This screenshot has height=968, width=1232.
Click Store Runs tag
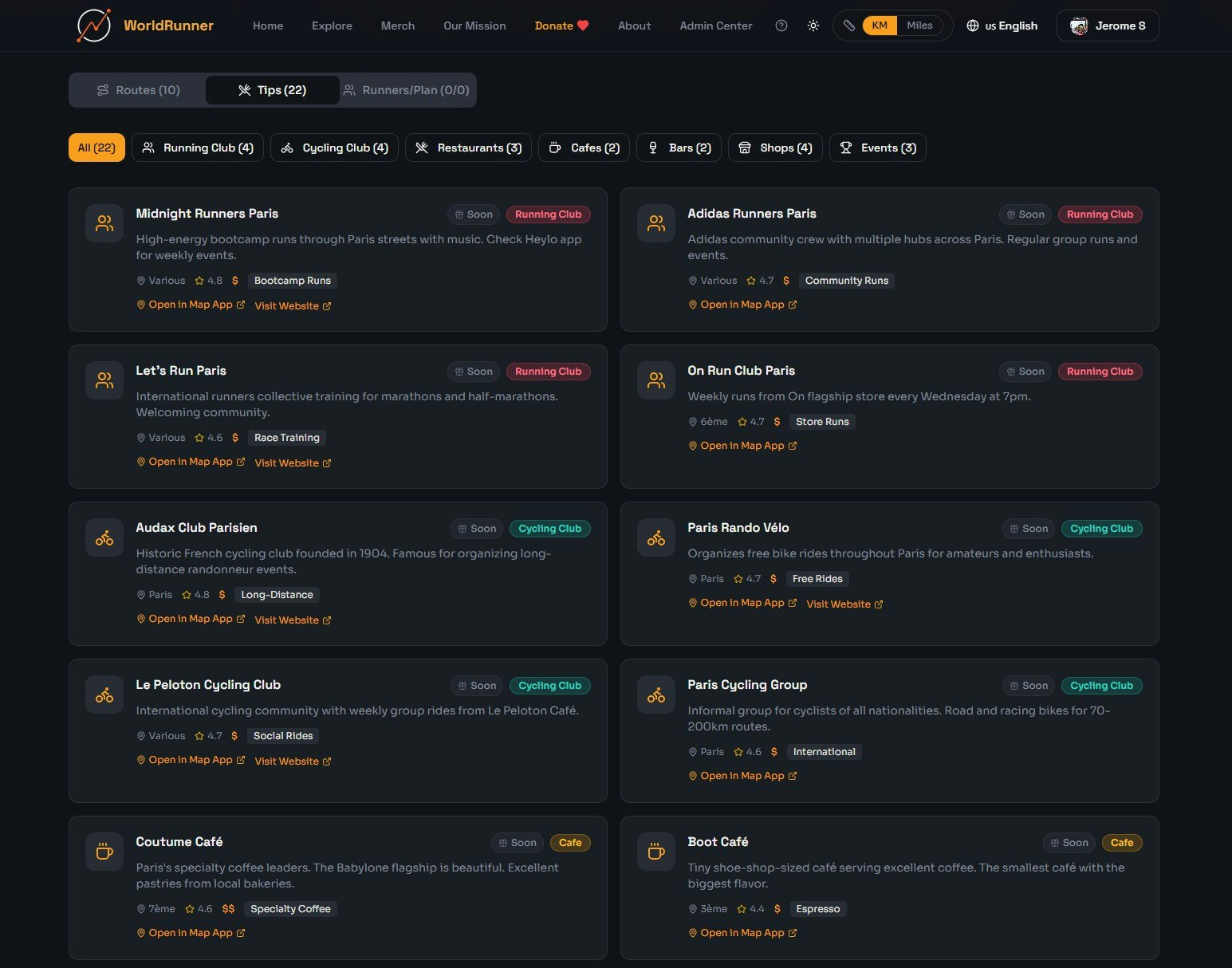(822, 422)
